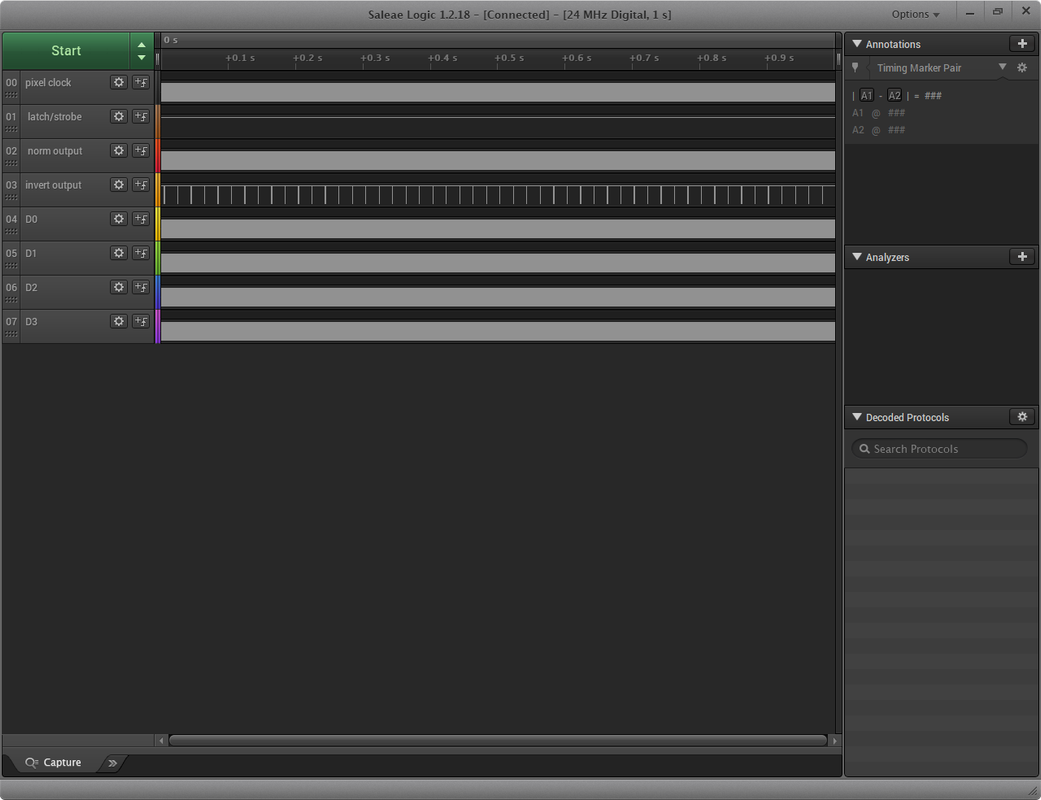Set trigger edge on latch/strobe channel
The height and width of the screenshot is (800, 1041).
tap(141, 116)
